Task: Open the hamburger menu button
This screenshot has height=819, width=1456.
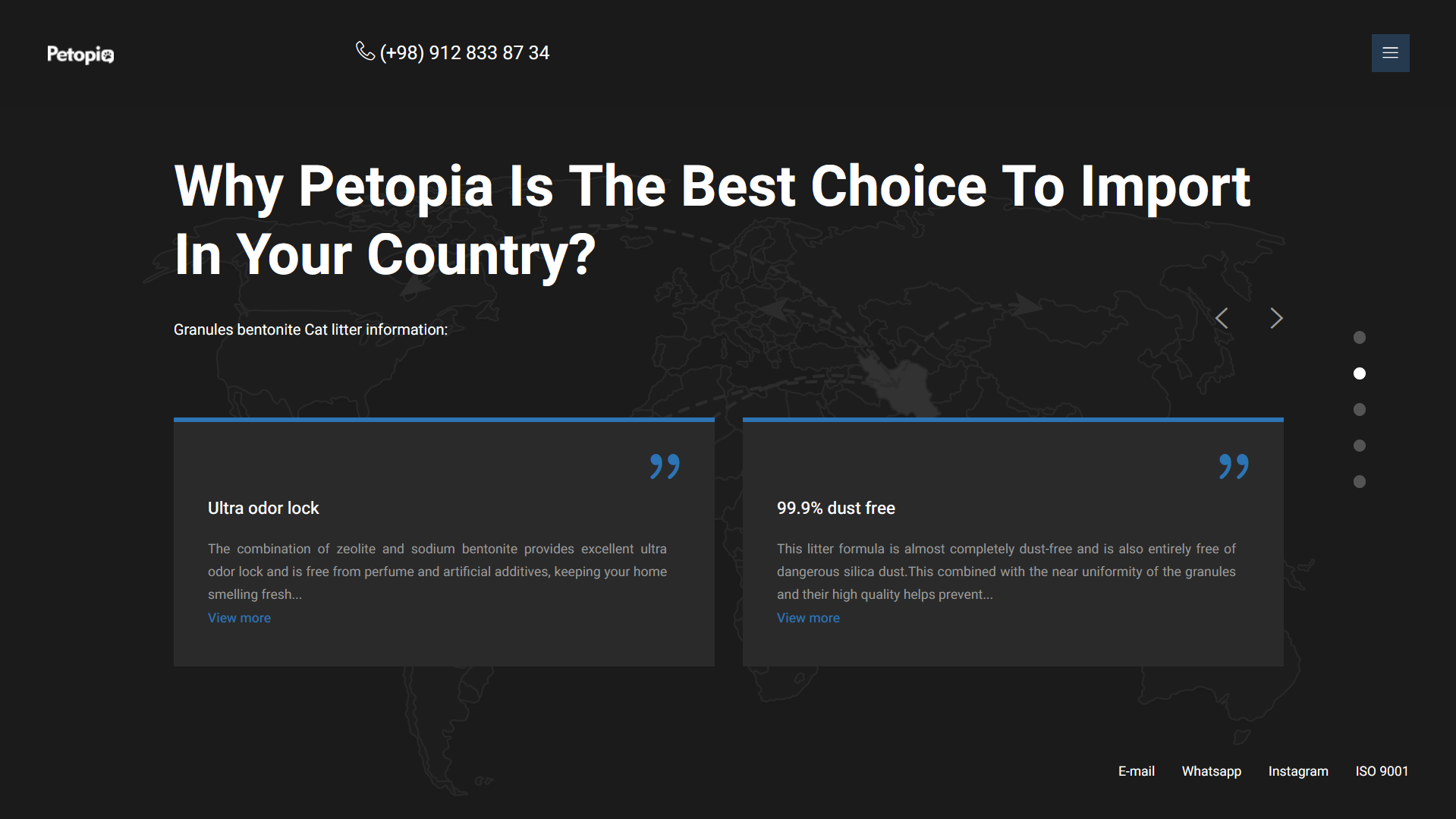Action: coord(1390,53)
